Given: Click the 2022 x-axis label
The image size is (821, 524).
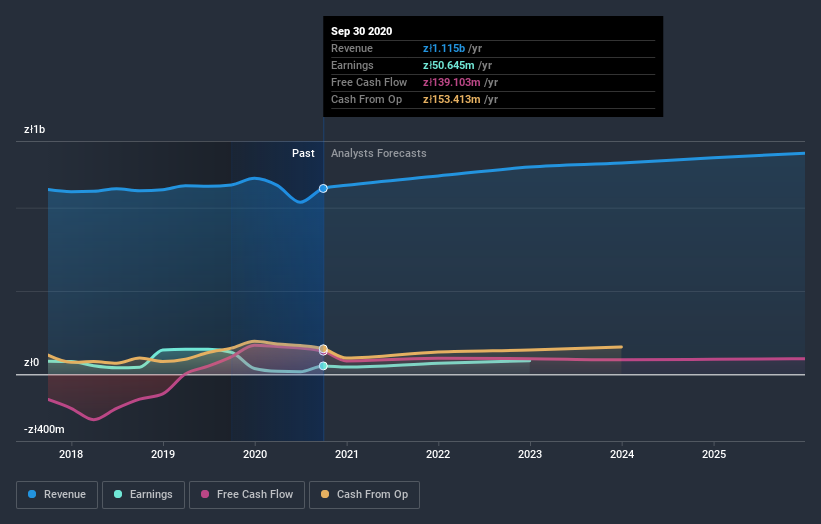Looking at the screenshot, I should click(x=438, y=454).
